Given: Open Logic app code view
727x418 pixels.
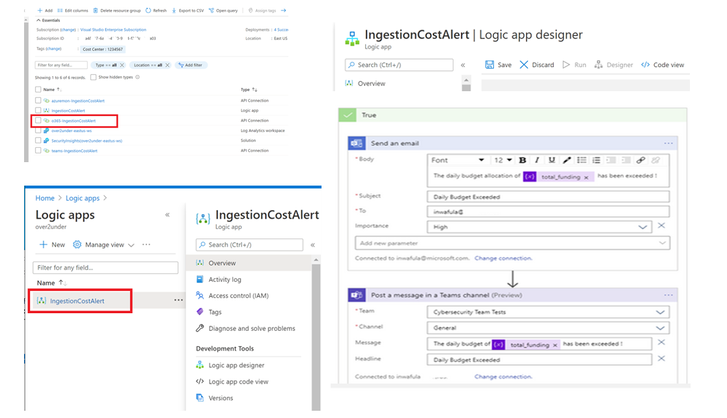Looking at the screenshot, I should pyautogui.click(x=238, y=381).
